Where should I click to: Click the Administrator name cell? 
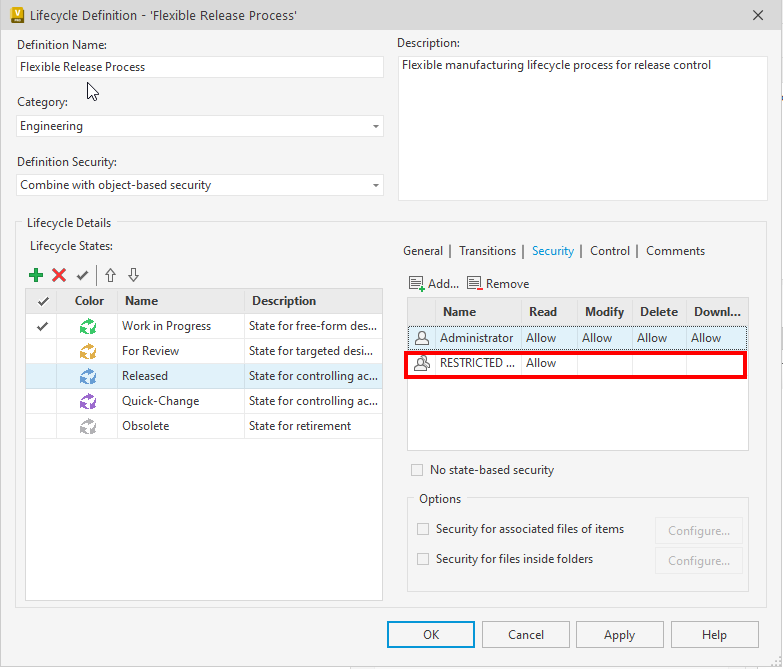coord(476,338)
